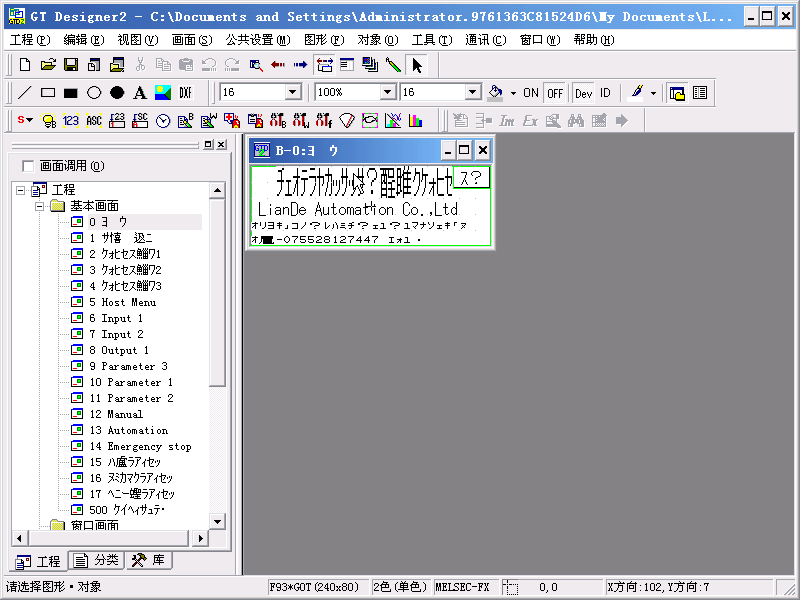Select the Line drawing tool

pos(25,93)
